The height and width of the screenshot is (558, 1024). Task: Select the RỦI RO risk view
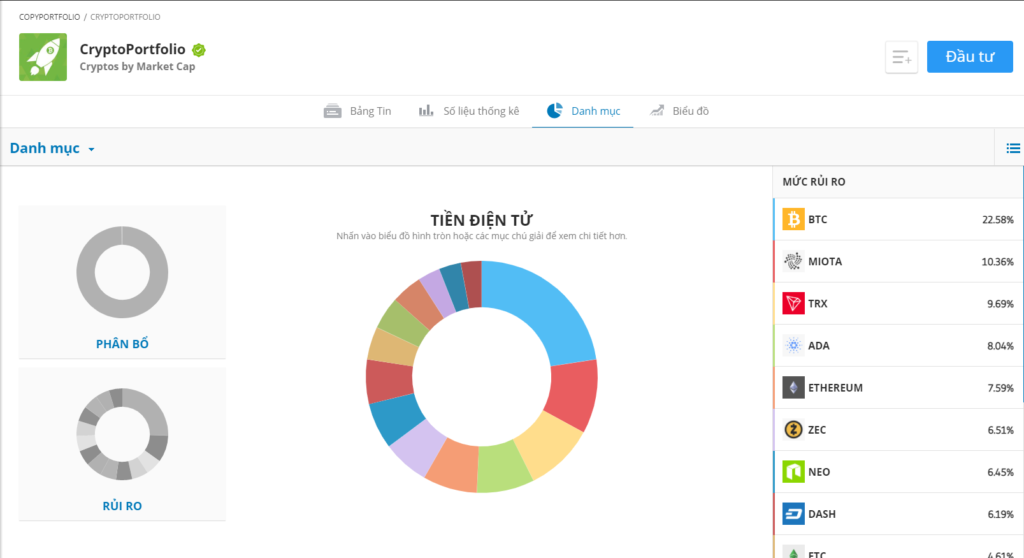[122, 506]
